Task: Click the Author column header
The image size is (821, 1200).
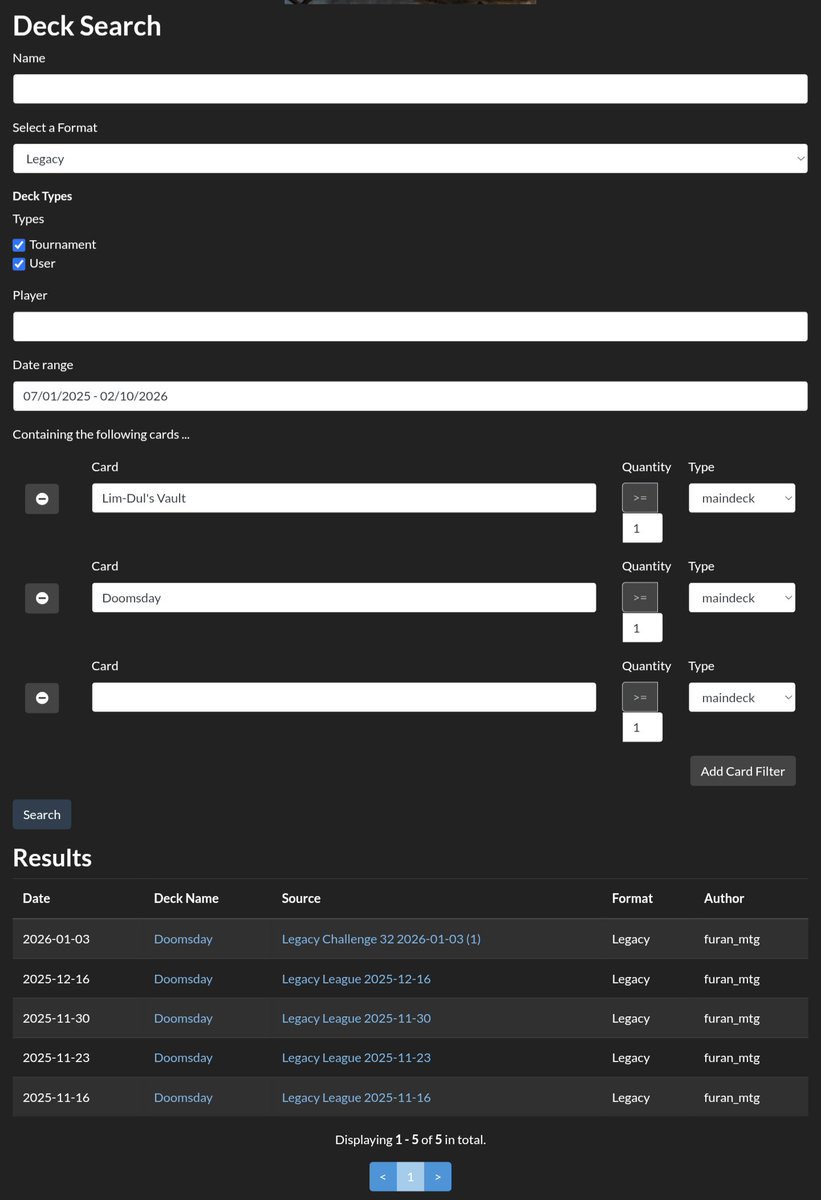Action: (x=724, y=898)
